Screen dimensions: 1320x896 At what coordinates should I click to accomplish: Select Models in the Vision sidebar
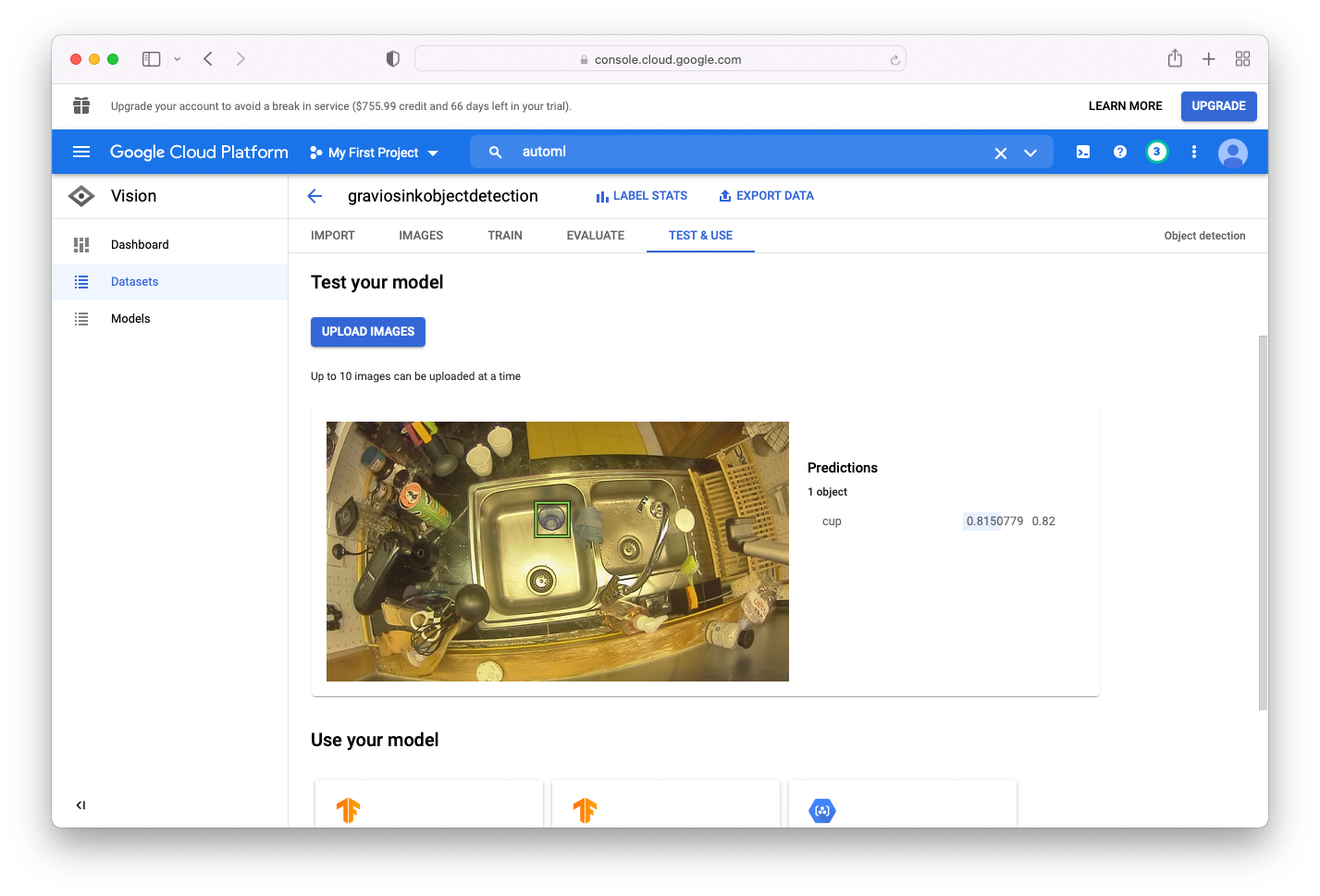tap(130, 318)
